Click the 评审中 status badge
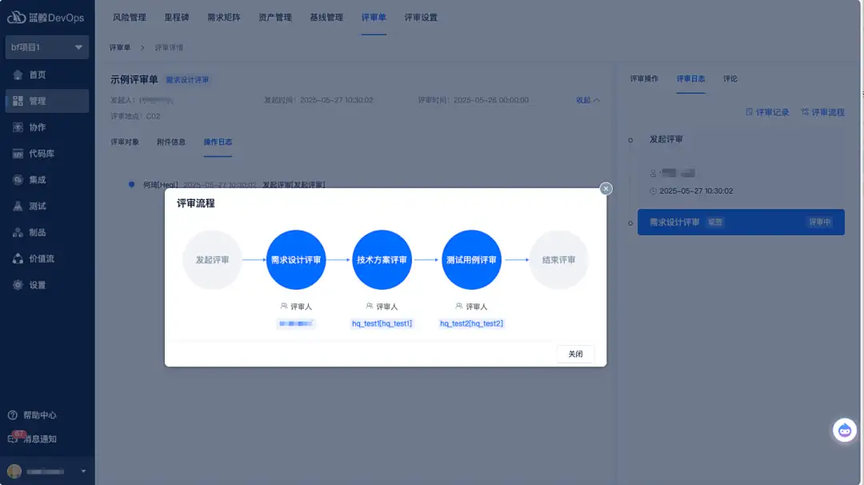This screenshot has width=864, height=485. [x=819, y=222]
